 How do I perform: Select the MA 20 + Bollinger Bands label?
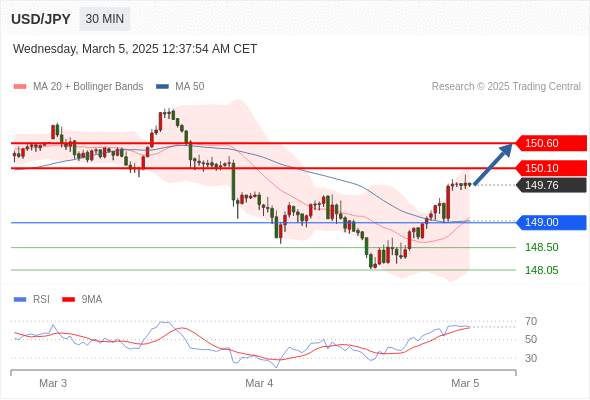click(x=88, y=87)
